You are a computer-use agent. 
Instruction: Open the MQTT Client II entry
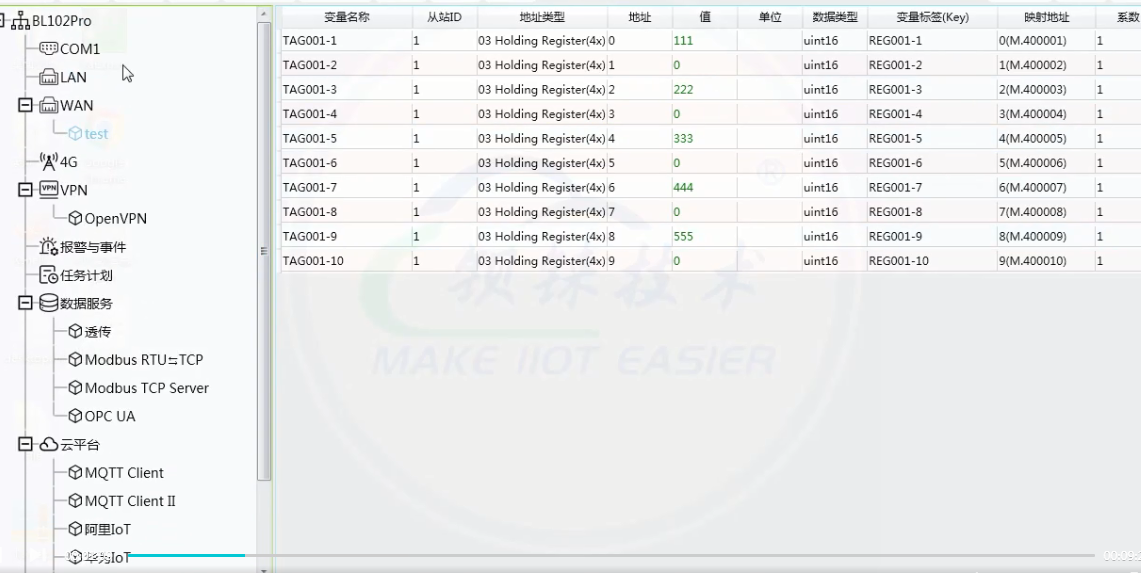[129, 501]
